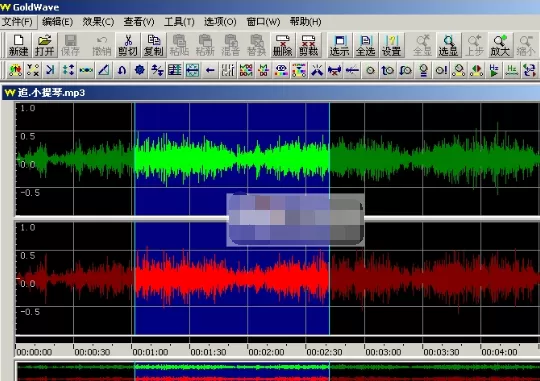The width and height of the screenshot is (540, 381).
Task: Open the Mechanize effect gear icon
Action: click(x=139, y=70)
